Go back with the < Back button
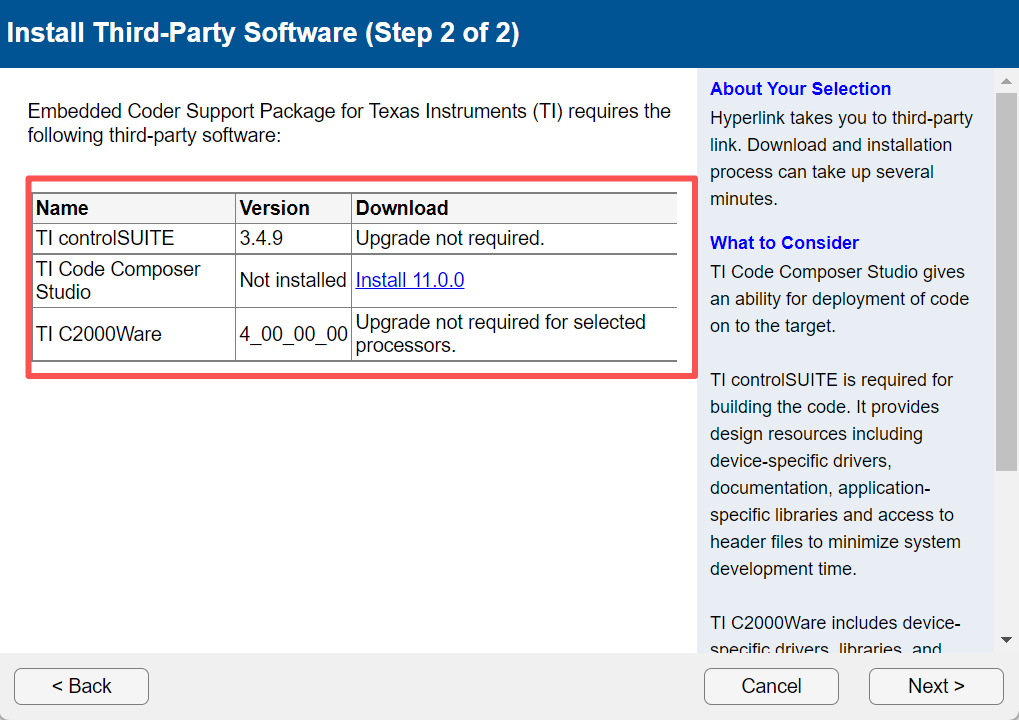The height and width of the screenshot is (720, 1019). (x=81, y=686)
